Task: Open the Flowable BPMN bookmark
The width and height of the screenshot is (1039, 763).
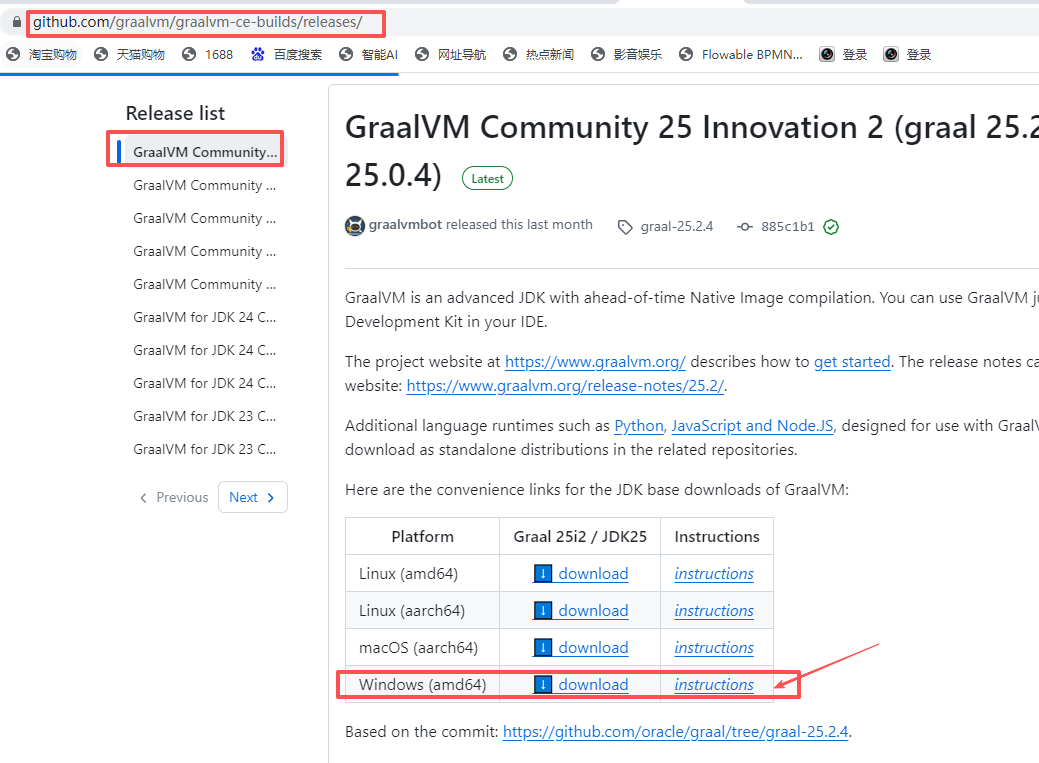Action: point(741,54)
